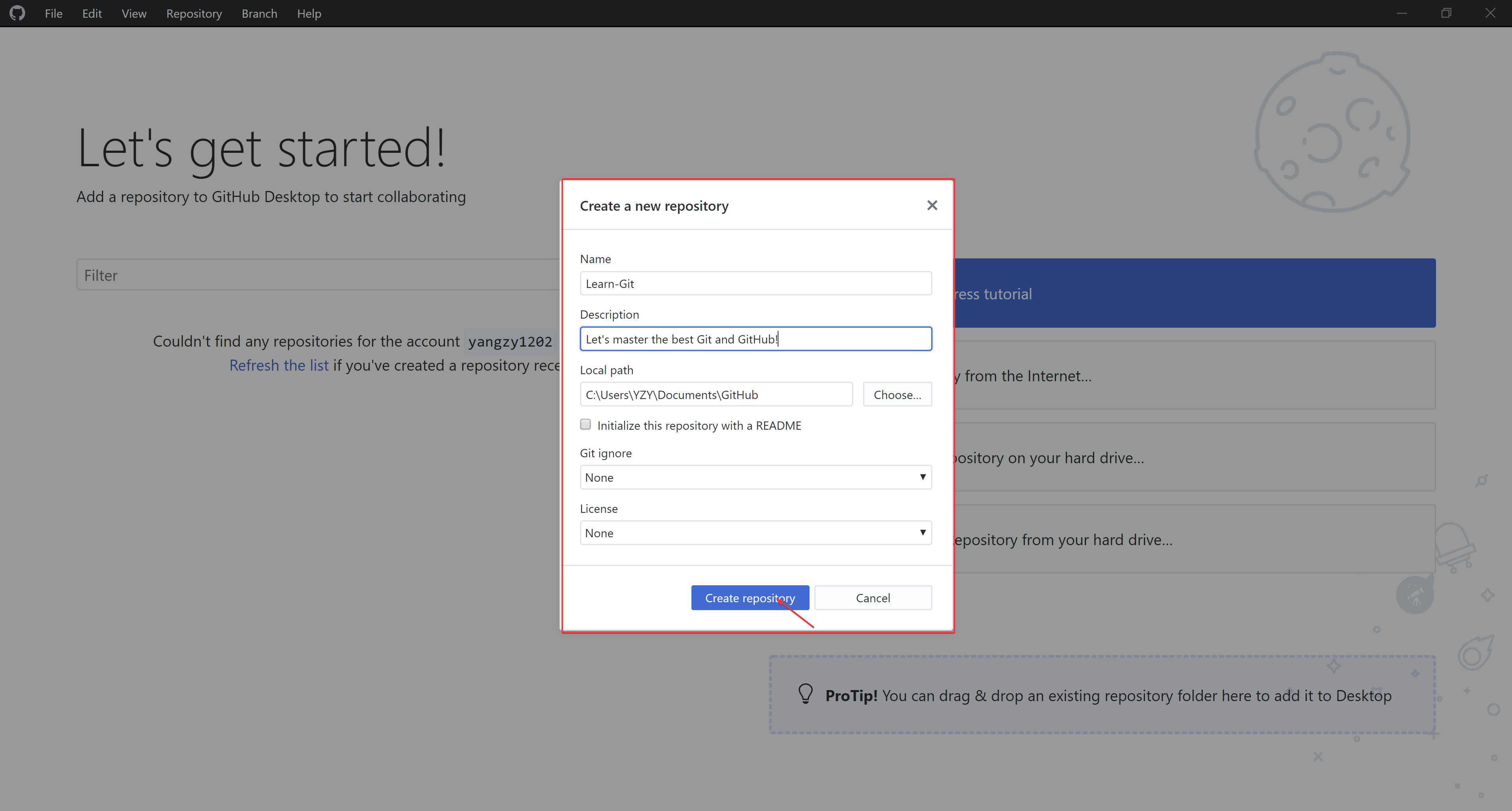Close the GitHub Desktop window
Image resolution: width=1512 pixels, height=811 pixels.
[1490, 13]
